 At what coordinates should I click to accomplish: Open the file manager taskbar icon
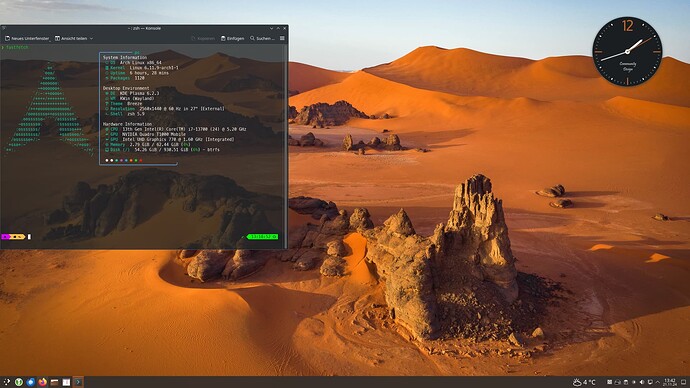(x=55, y=382)
